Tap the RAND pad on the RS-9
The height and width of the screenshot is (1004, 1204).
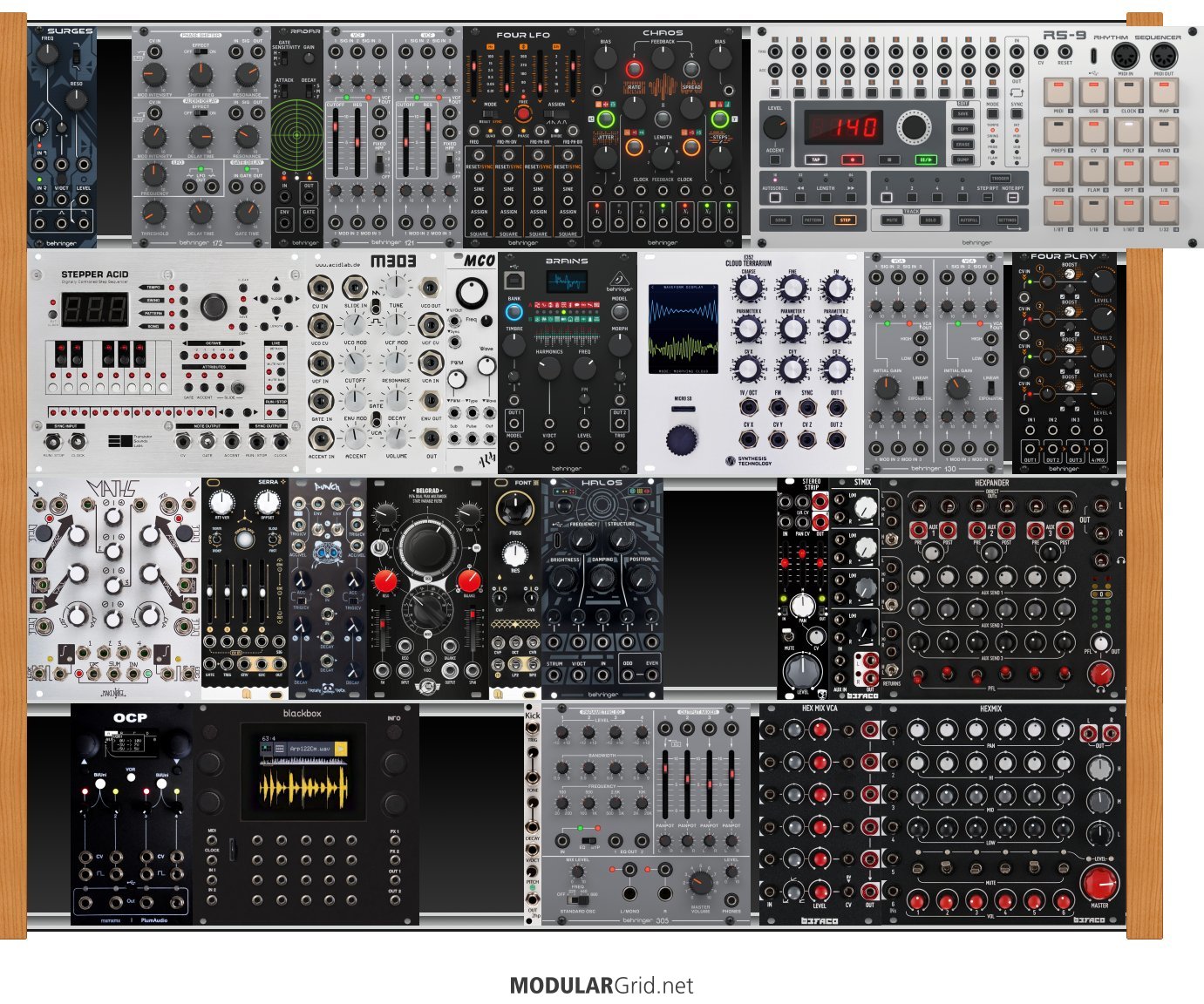[1164, 132]
